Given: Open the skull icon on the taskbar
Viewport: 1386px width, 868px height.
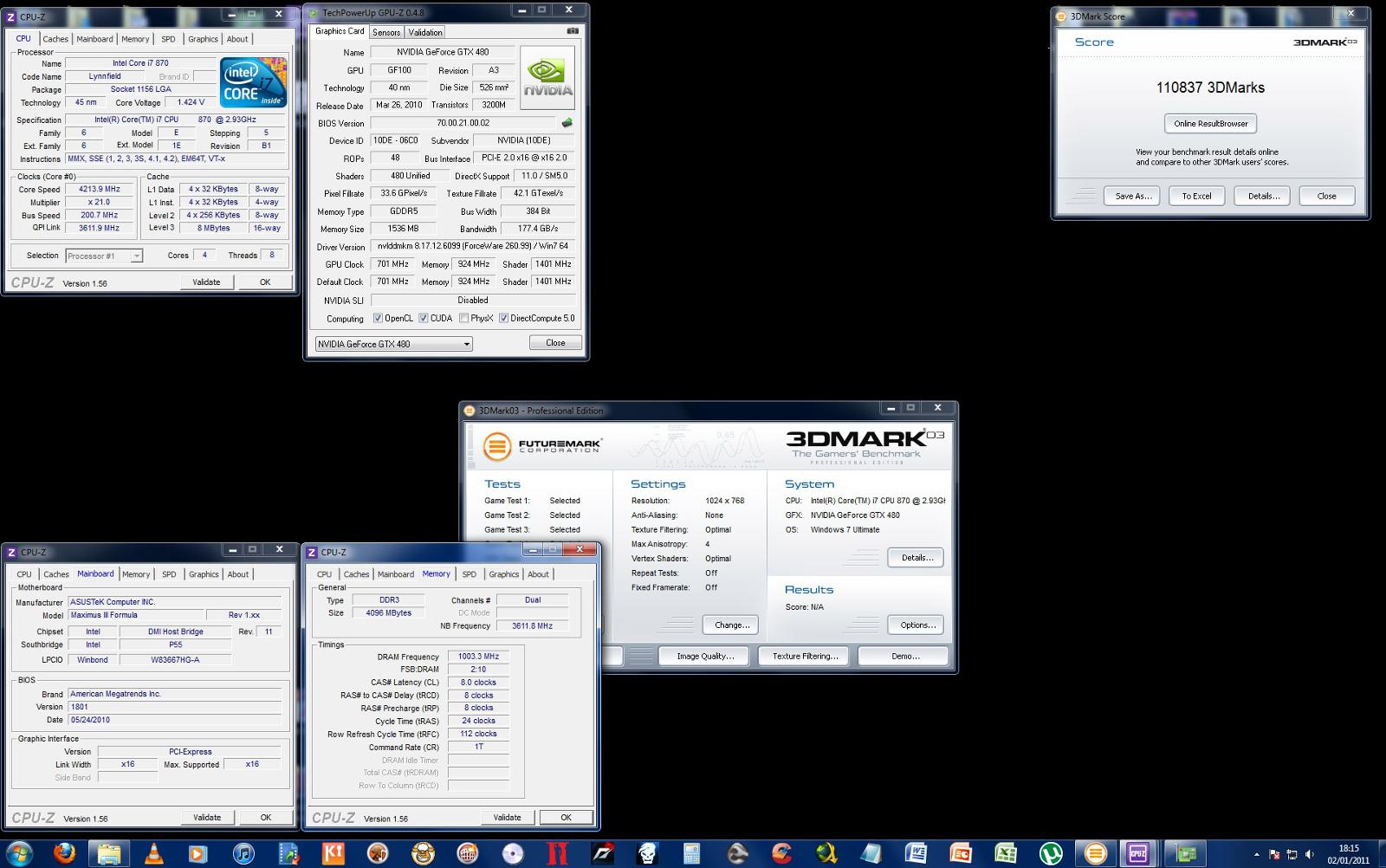Looking at the screenshot, I should click(x=647, y=853).
